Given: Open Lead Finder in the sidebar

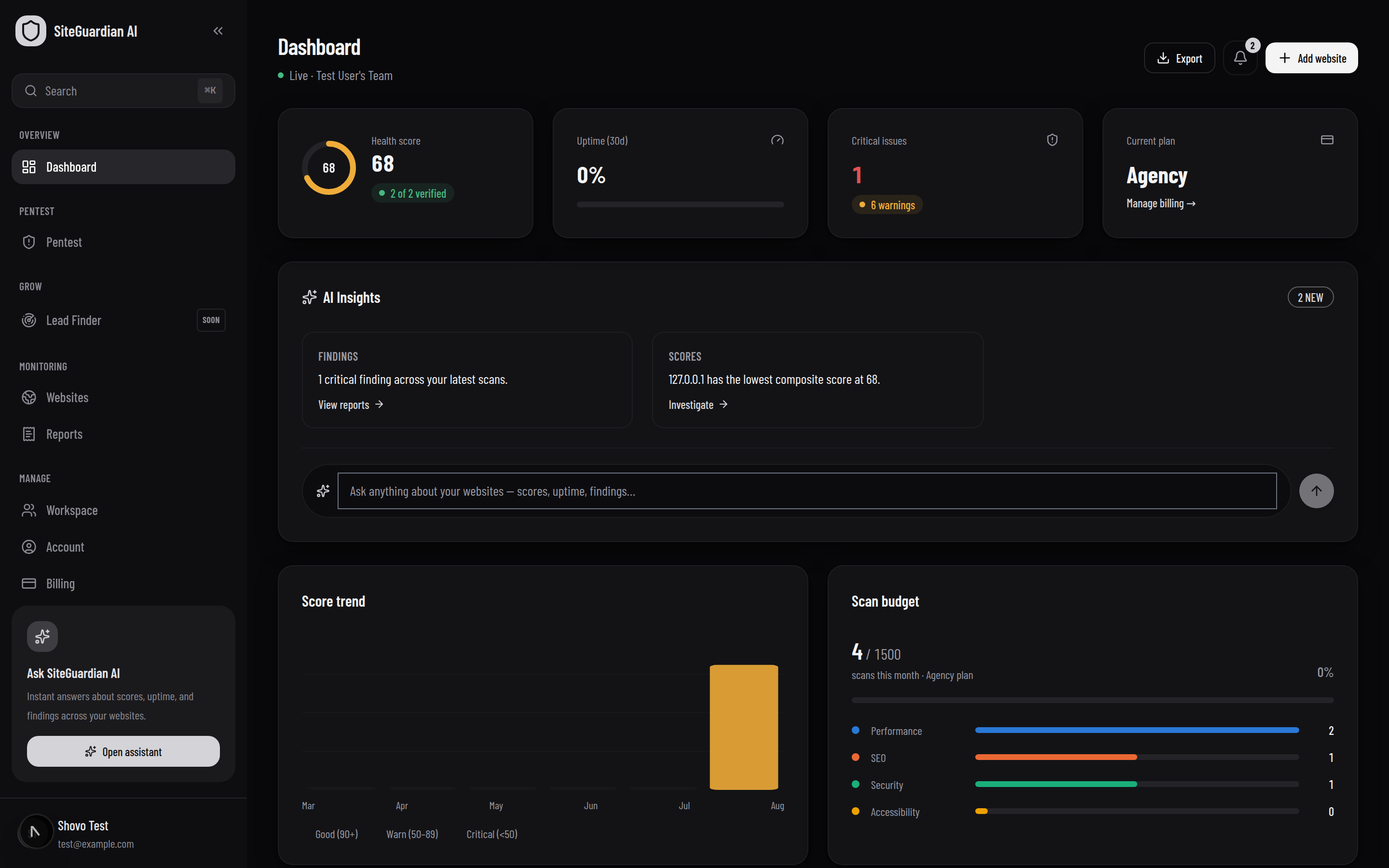Looking at the screenshot, I should (x=123, y=320).
